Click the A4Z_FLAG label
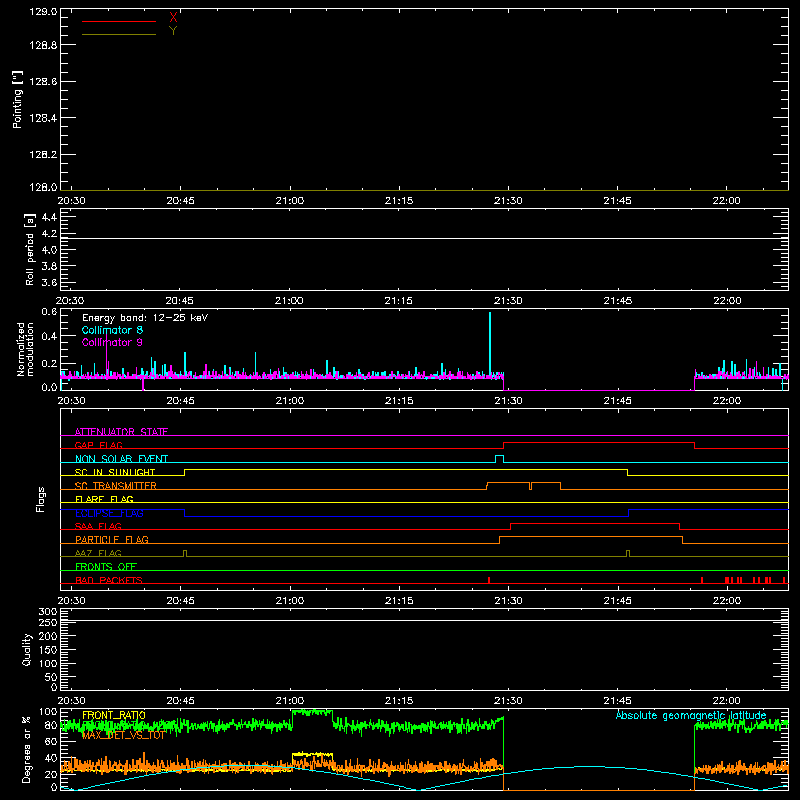800x800 pixels. (98, 553)
